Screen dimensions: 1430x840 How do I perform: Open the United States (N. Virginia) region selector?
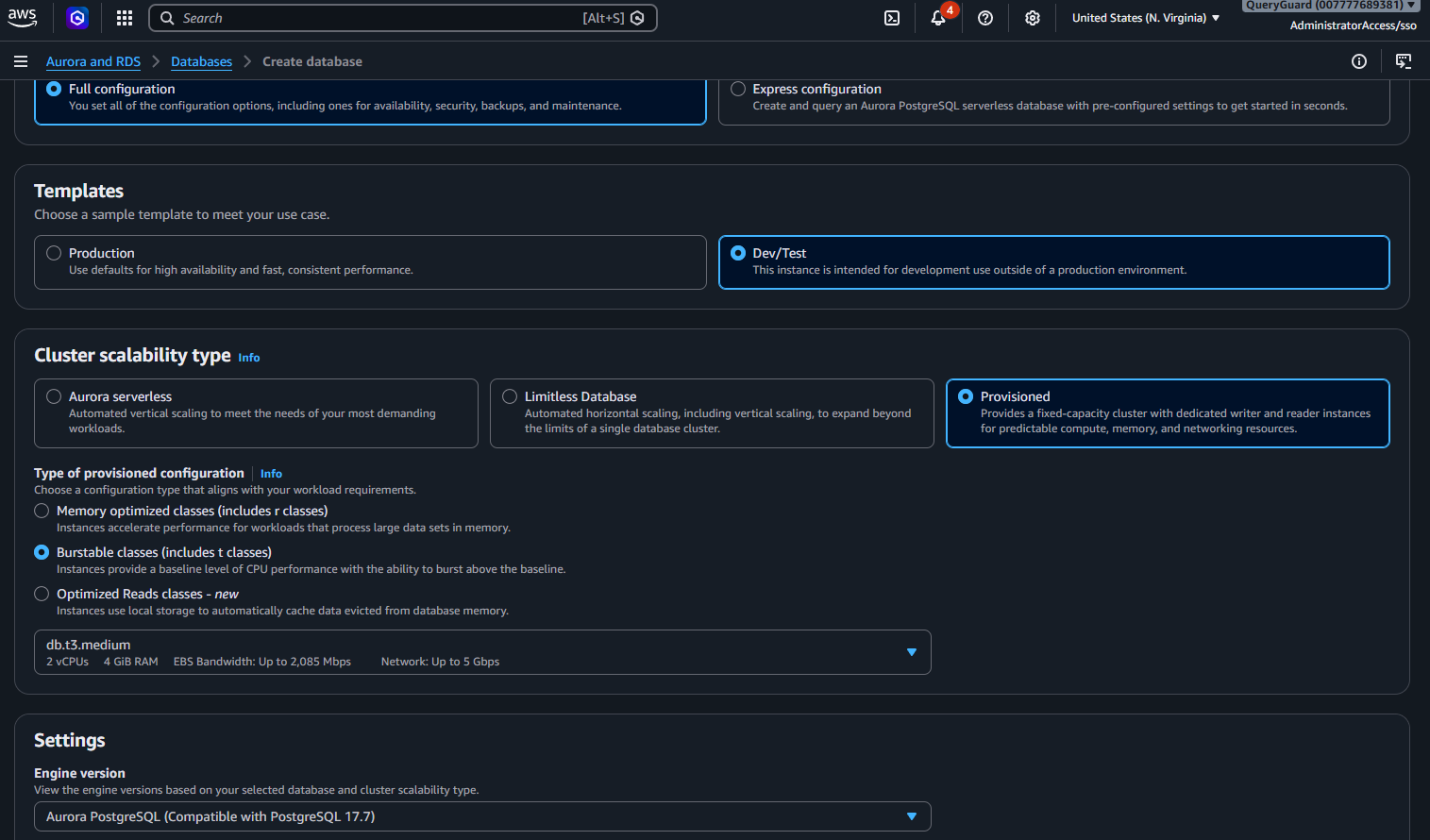coord(1145,18)
